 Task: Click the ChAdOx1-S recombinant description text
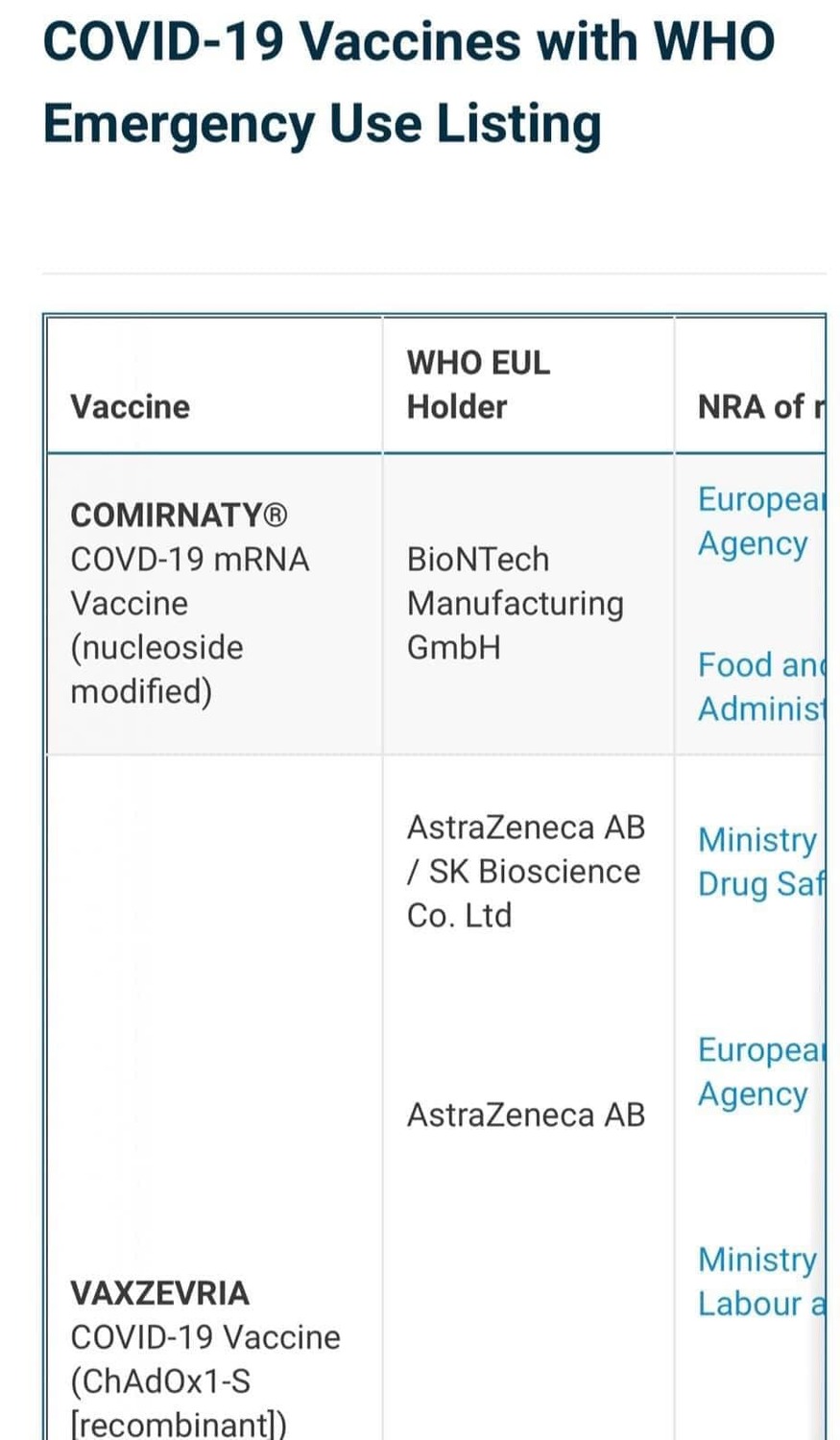click(179, 1402)
